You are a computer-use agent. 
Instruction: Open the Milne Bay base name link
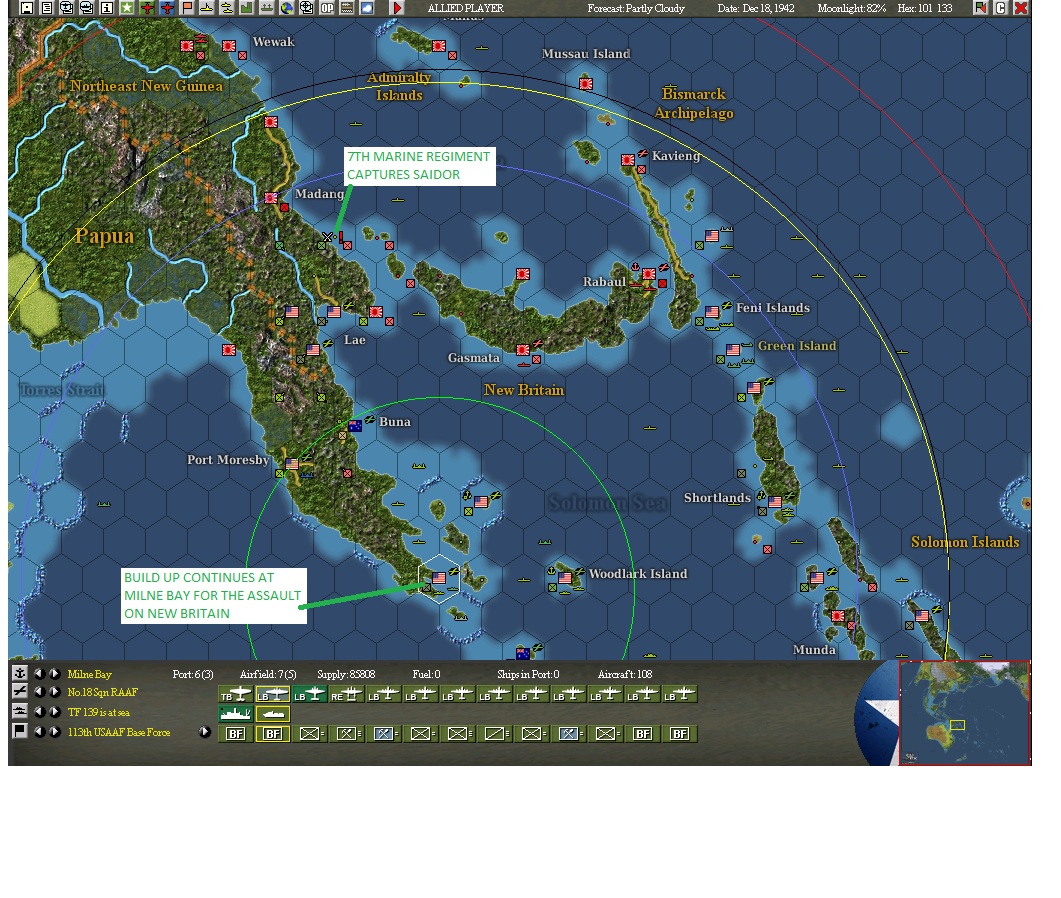90,674
